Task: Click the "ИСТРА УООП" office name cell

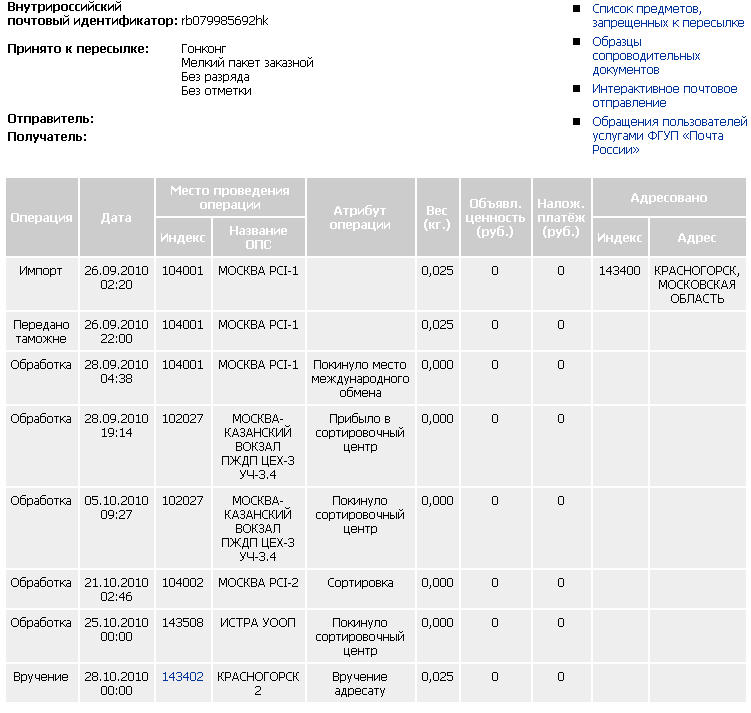Action: click(x=258, y=623)
